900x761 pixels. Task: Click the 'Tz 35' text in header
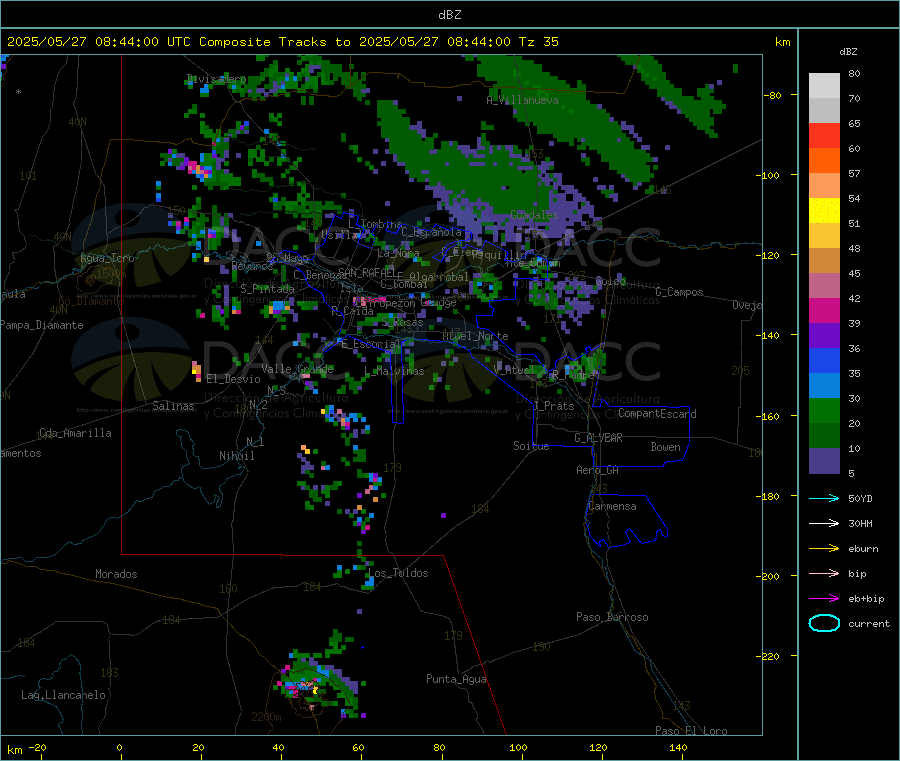coord(539,42)
